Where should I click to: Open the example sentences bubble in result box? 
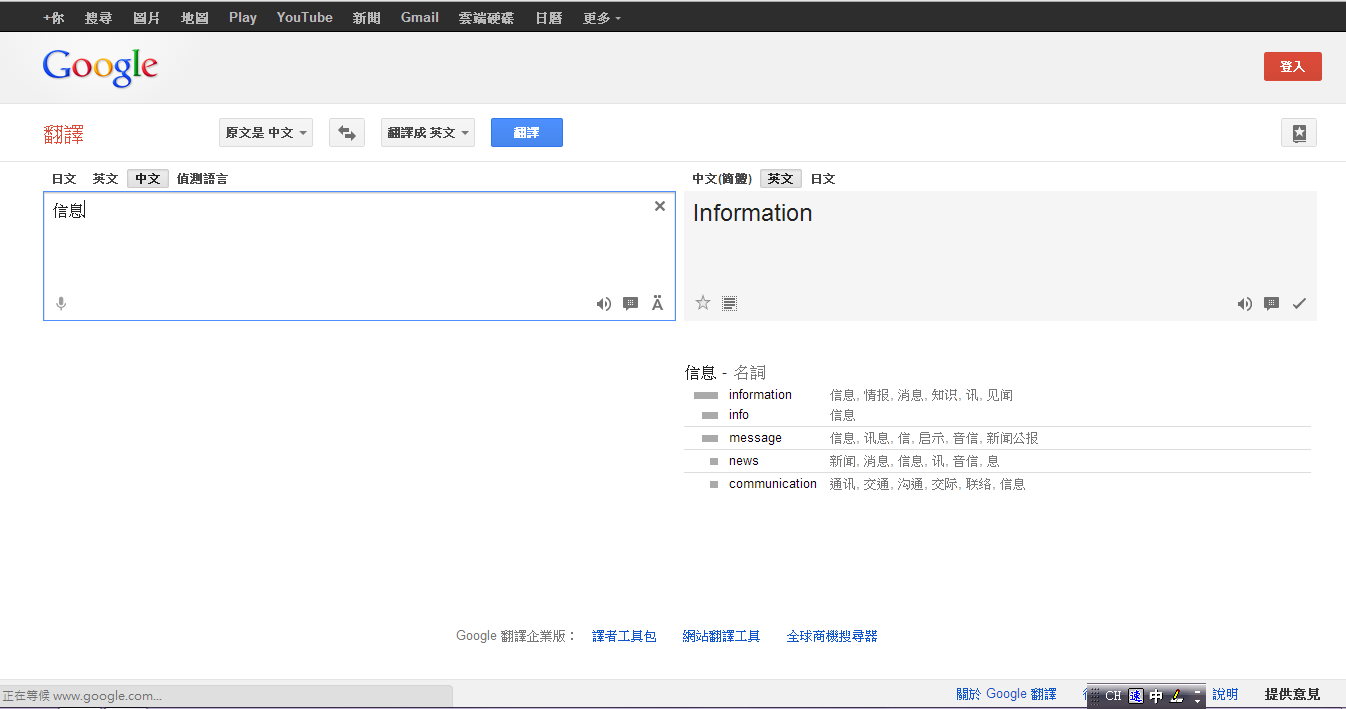click(1271, 304)
